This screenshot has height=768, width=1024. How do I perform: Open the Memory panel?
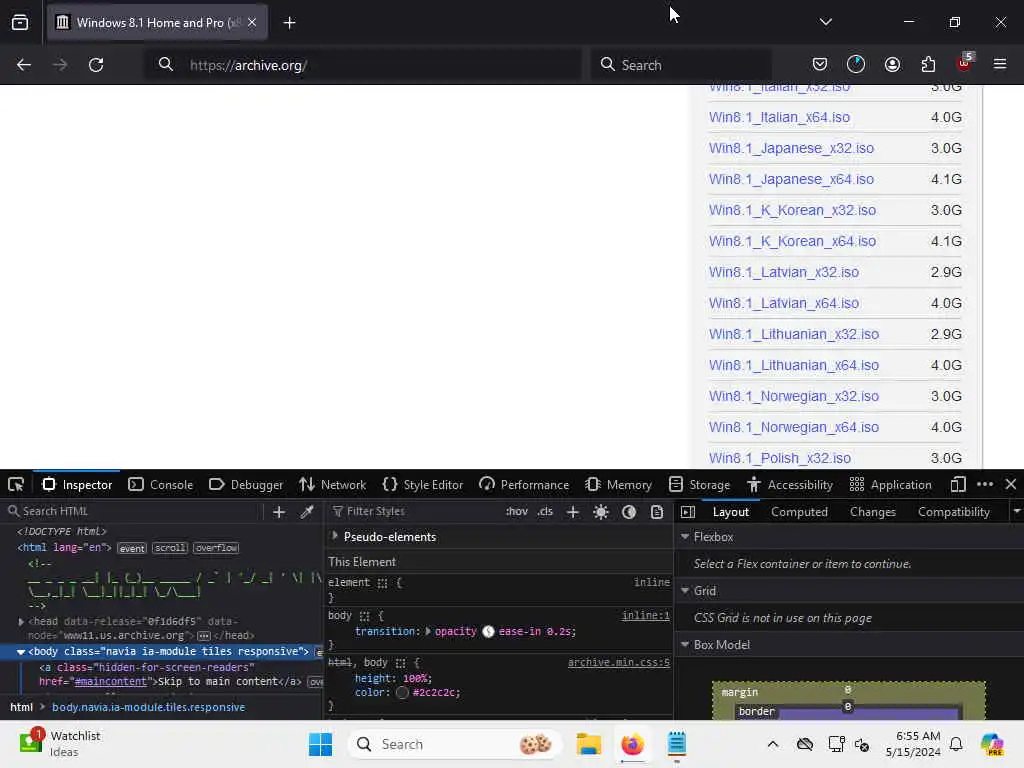coord(618,485)
